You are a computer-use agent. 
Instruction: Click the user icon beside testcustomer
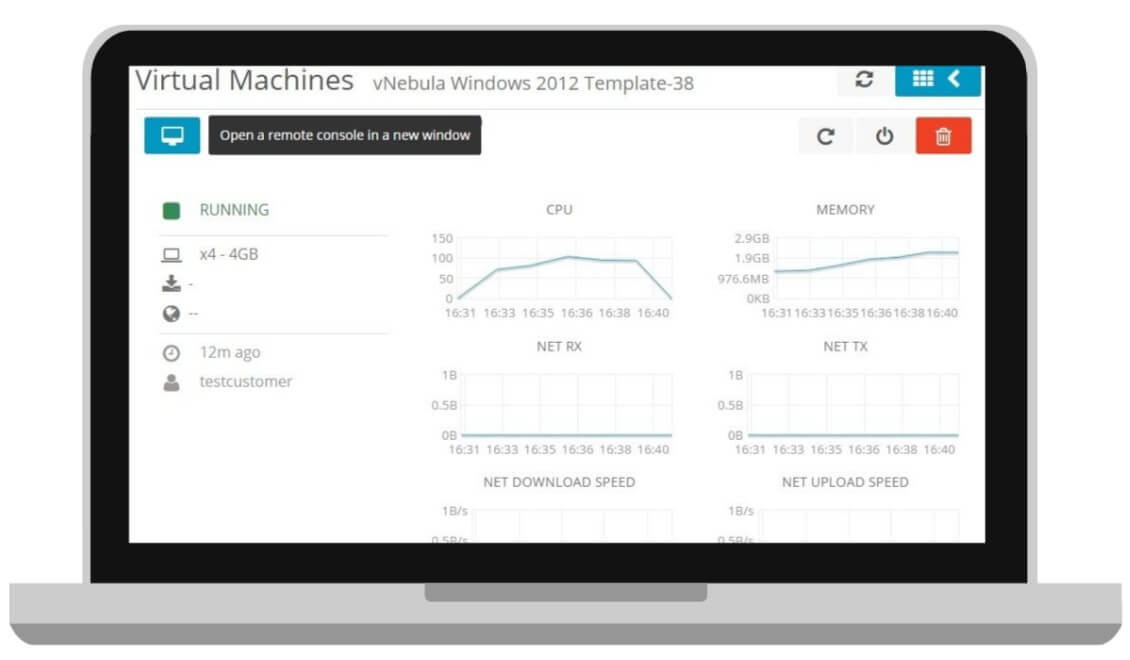171,382
